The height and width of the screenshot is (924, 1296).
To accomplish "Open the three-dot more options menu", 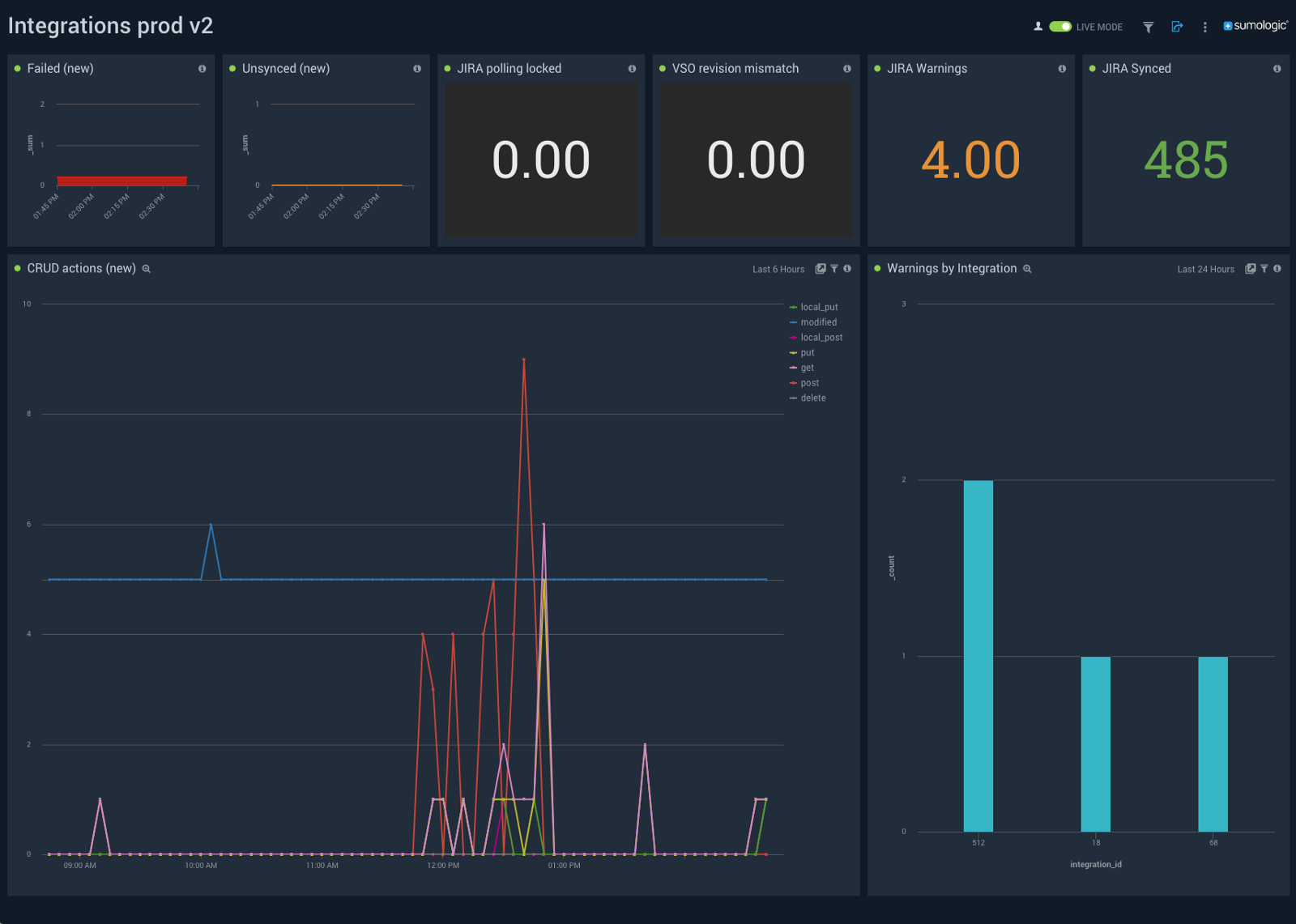I will [x=1204, y=27].
